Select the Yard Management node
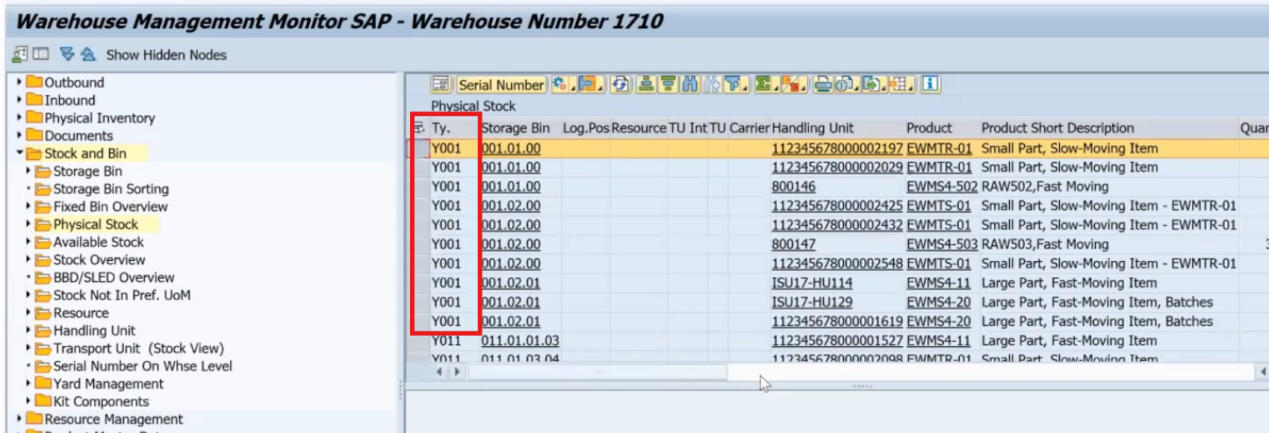The height and width of the screenshot is (433, 1269). point(108,384)
